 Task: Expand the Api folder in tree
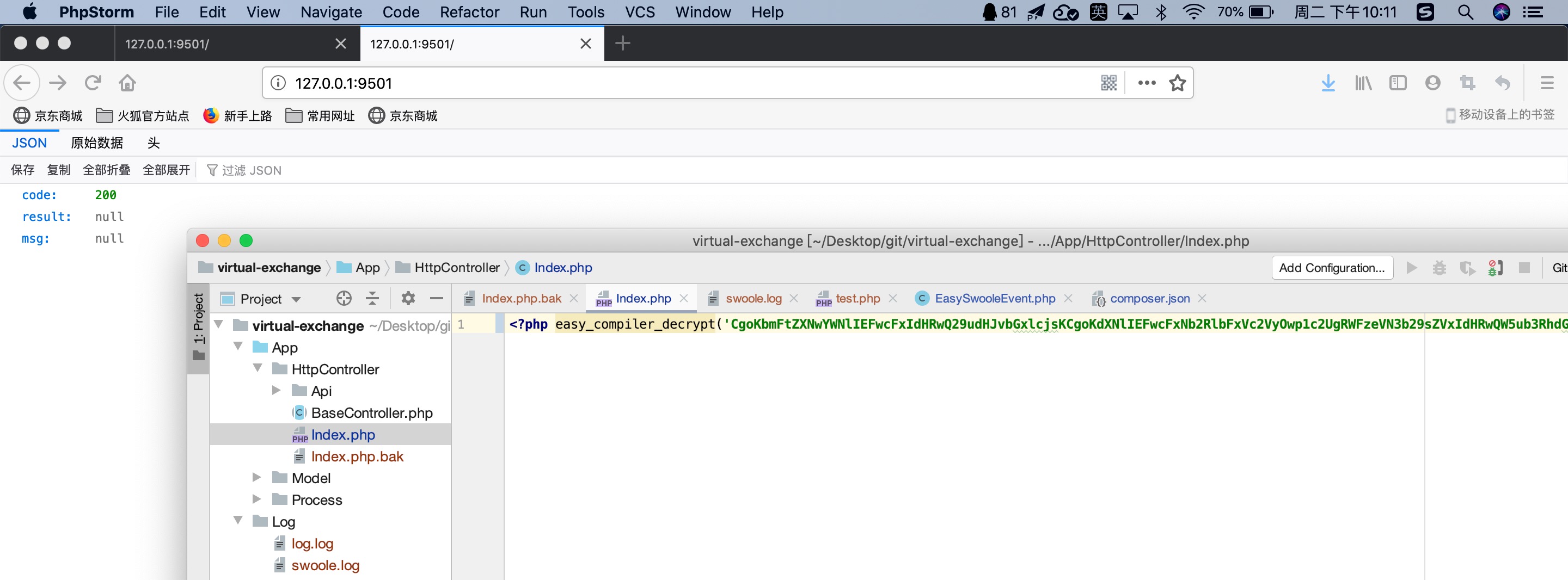(277, 390)
